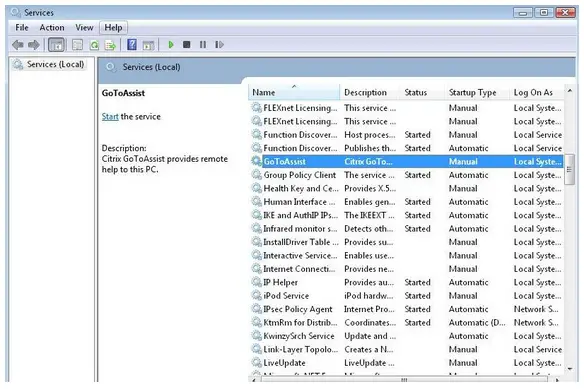Click the vertical scrollbar up arrow
Image resolution: width=584 pixels, height=389 pixels.
click(569, 91)
